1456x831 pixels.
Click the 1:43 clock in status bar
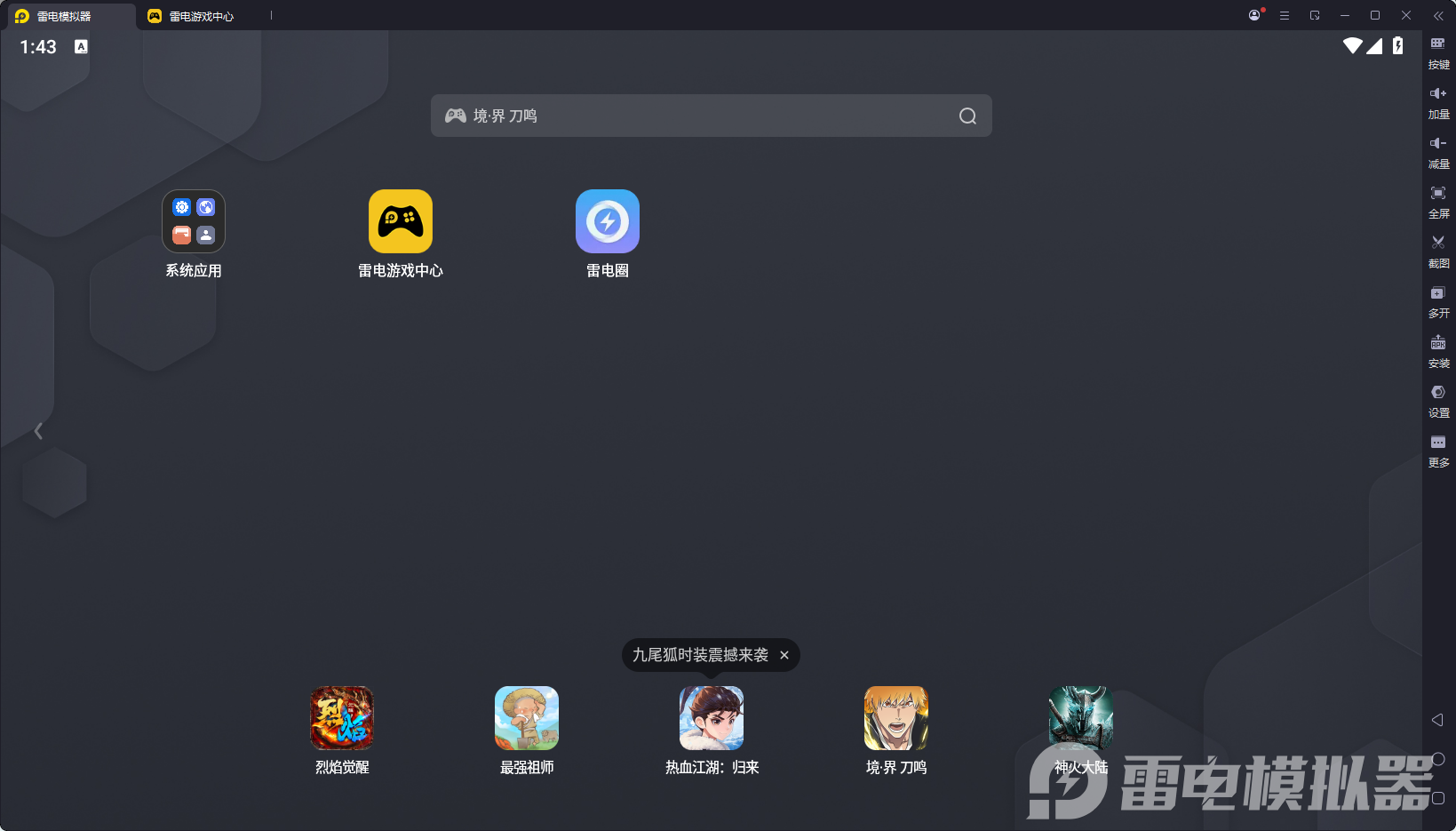point(38,47)
